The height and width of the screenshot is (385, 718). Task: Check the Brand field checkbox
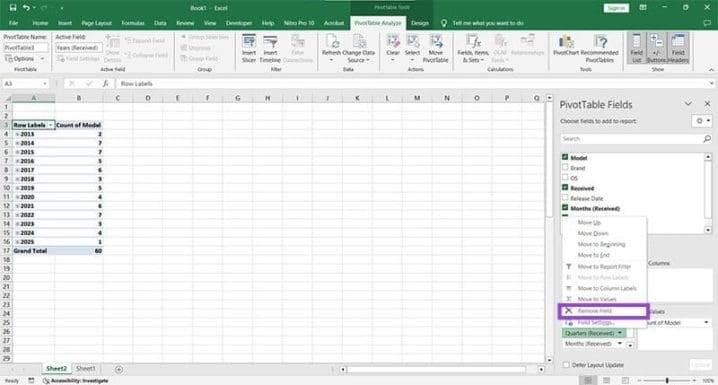565,168
